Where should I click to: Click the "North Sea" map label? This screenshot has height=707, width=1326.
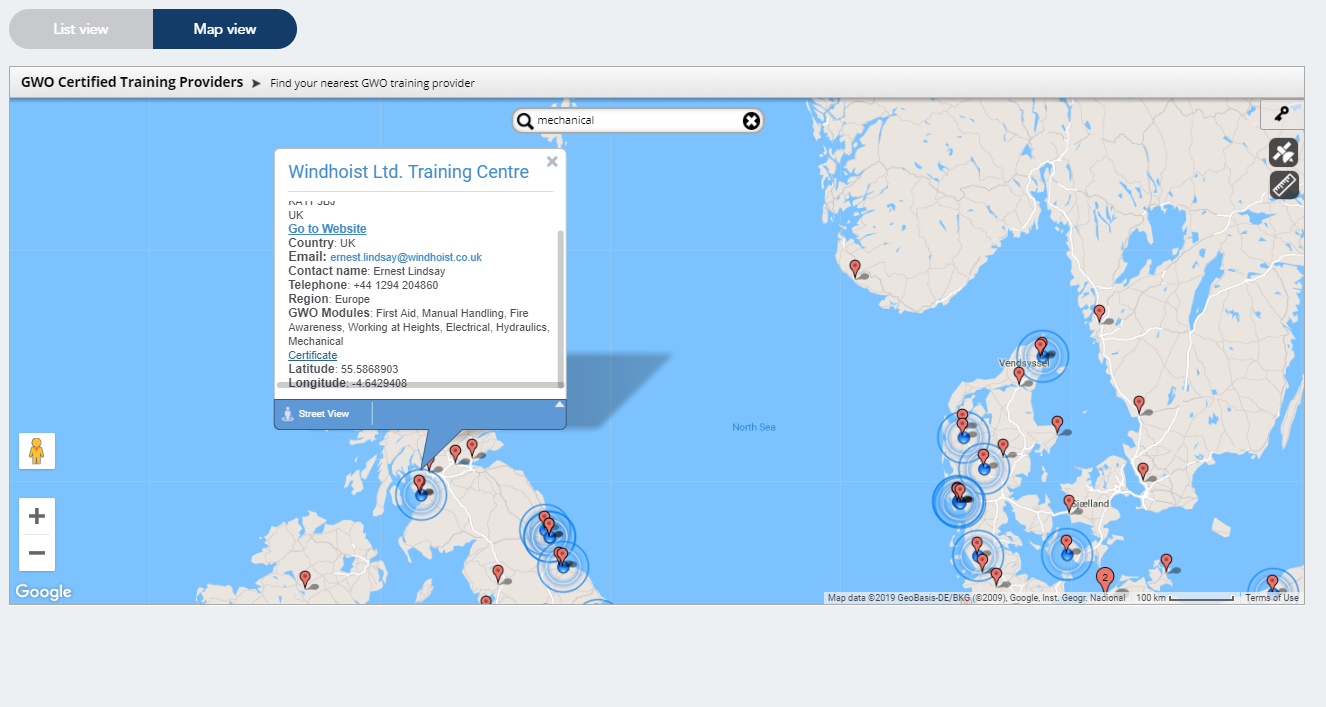[x=753, y=427]
